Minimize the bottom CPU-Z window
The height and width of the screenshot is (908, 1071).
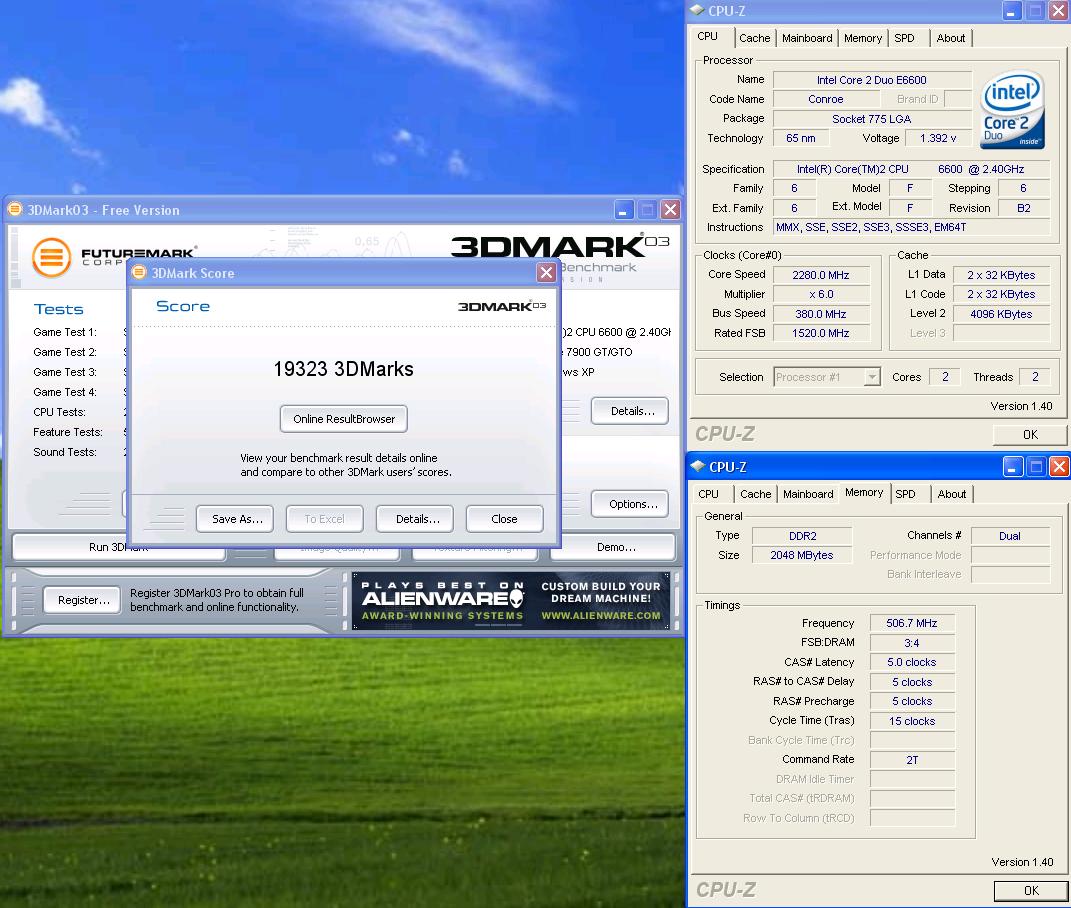tap(1012, 467)
